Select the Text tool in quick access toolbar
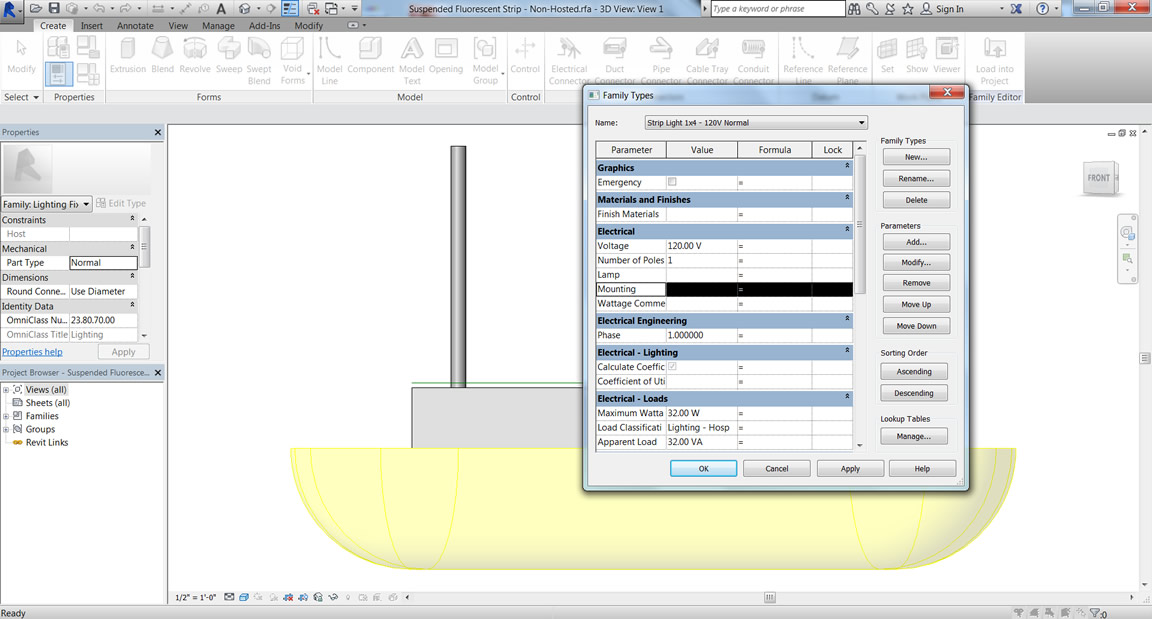 tap(221, 9)
